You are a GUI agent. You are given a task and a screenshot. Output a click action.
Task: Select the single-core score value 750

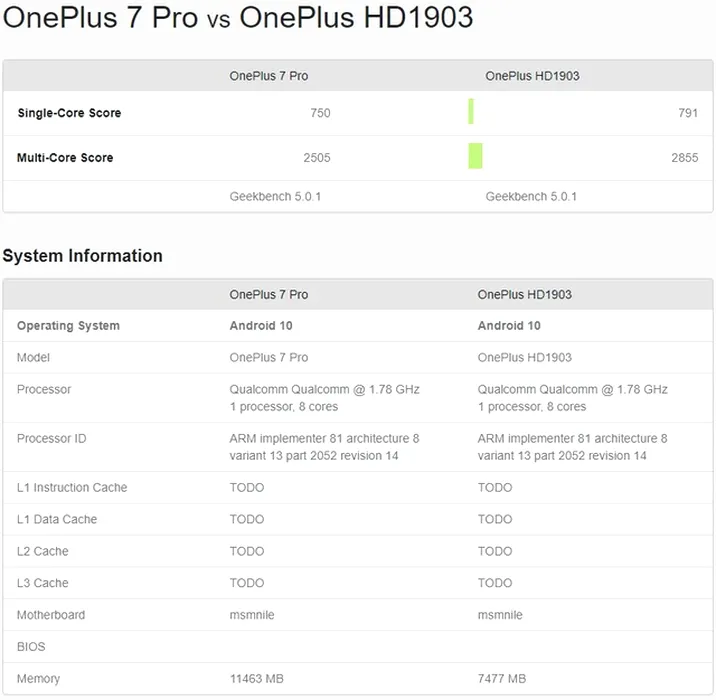320,113
